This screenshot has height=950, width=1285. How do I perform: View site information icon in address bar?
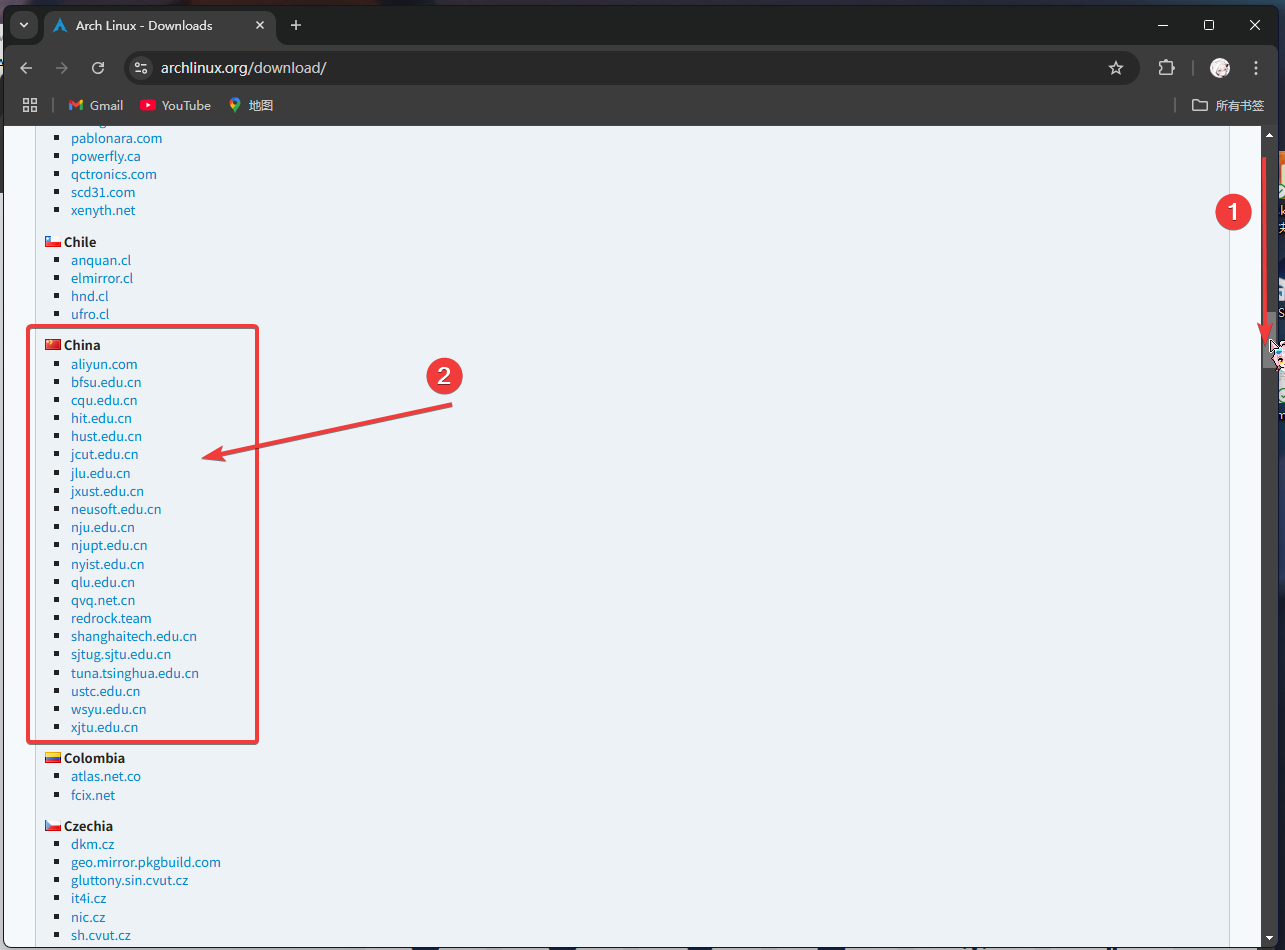[x=142, y=68]
